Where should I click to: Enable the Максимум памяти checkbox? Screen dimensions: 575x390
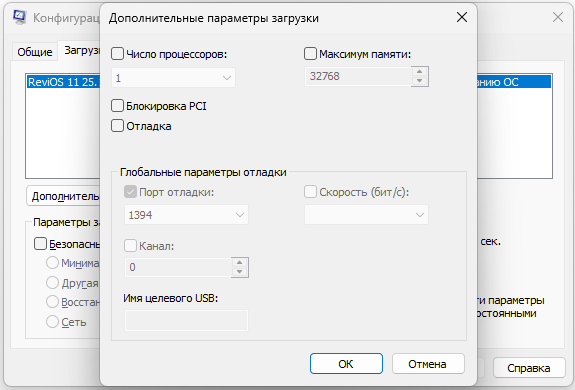[310, 54]
